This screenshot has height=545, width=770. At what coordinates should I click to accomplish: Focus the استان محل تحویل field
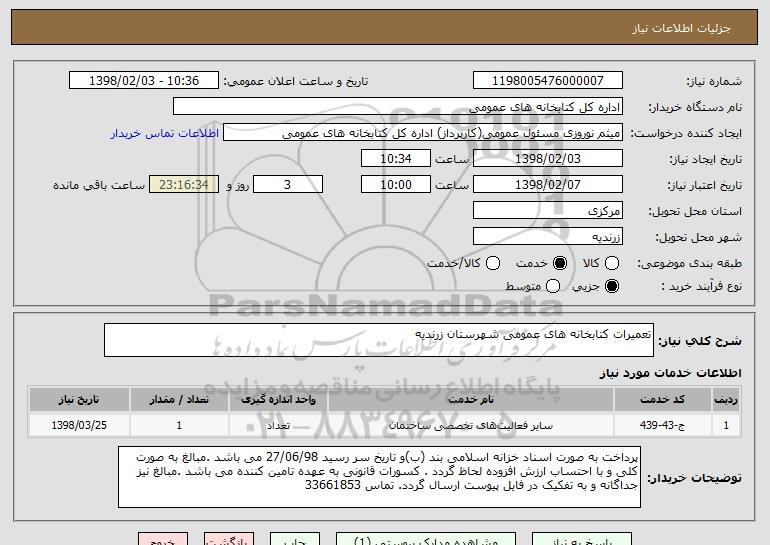click(x=546, y=211)
